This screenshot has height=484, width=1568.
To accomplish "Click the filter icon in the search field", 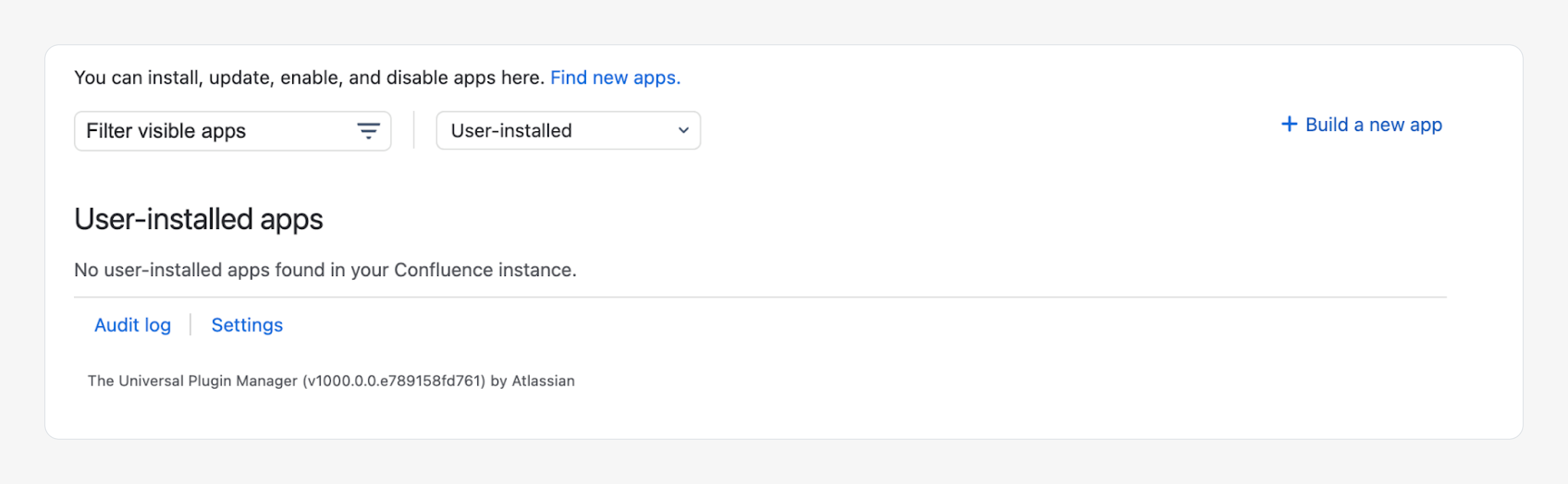I will click(x=368, y=131).
